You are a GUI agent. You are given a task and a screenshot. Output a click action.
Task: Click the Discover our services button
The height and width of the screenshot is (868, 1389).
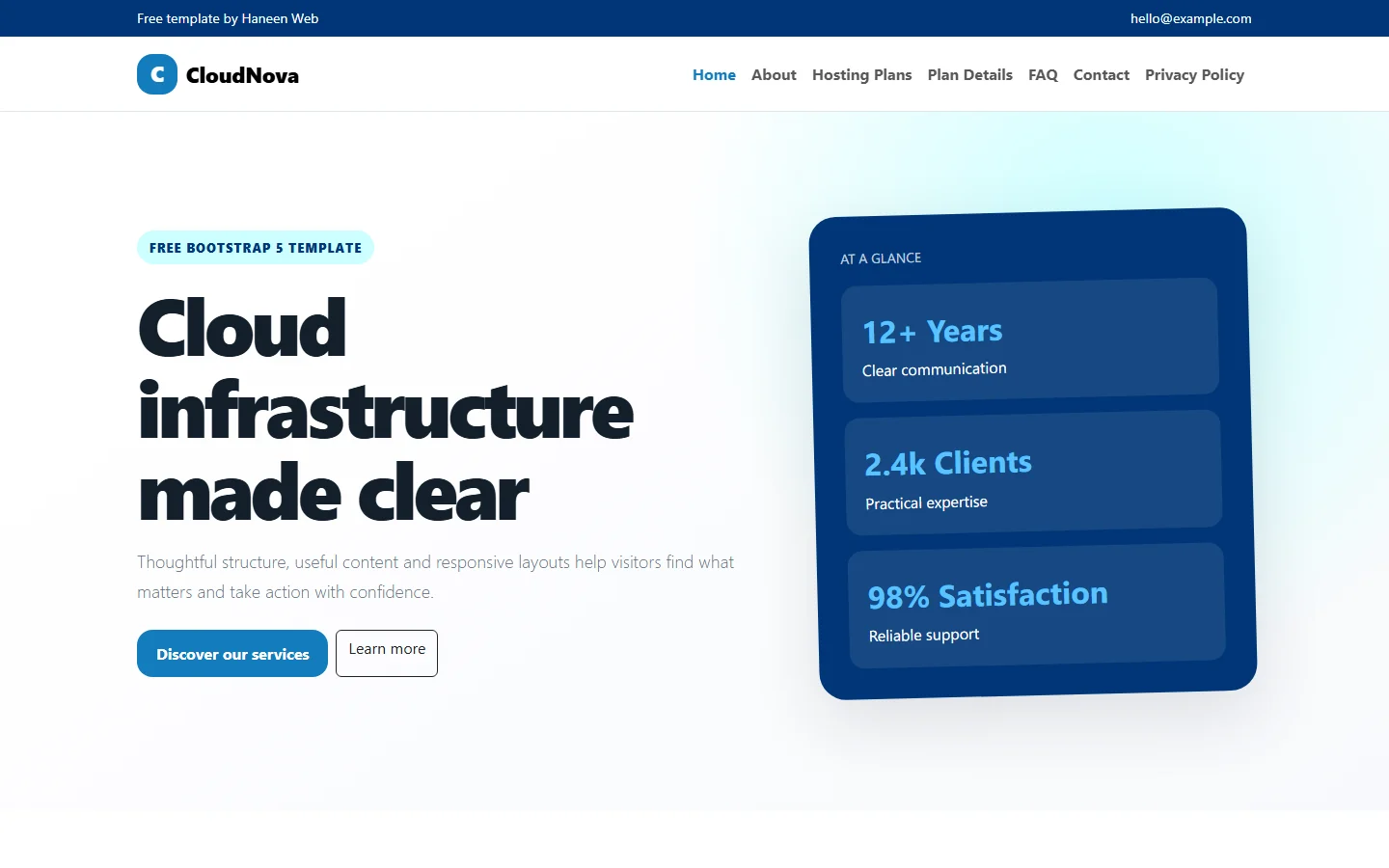click(x=232, y=654)
